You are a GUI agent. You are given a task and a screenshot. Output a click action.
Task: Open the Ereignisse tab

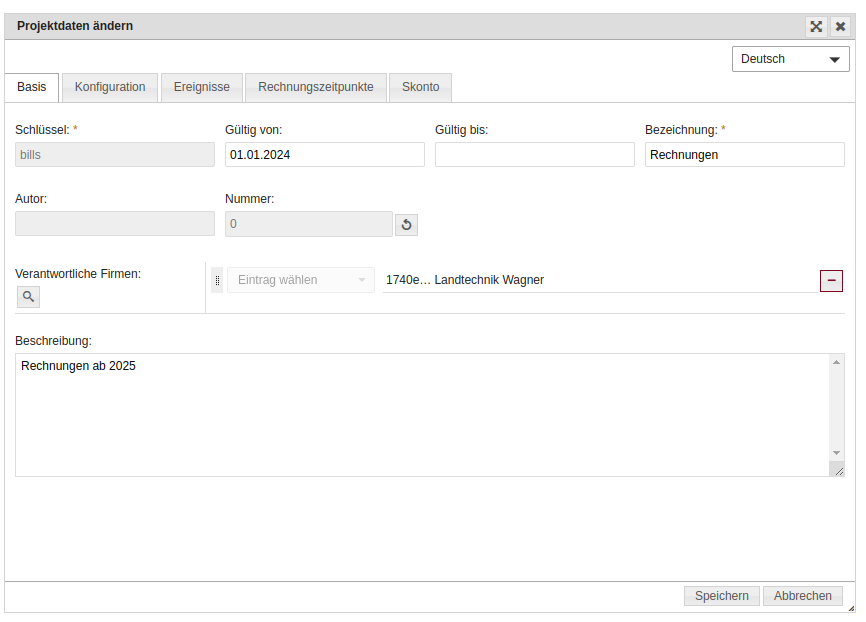pyautogui.click(x=201, y=87)
